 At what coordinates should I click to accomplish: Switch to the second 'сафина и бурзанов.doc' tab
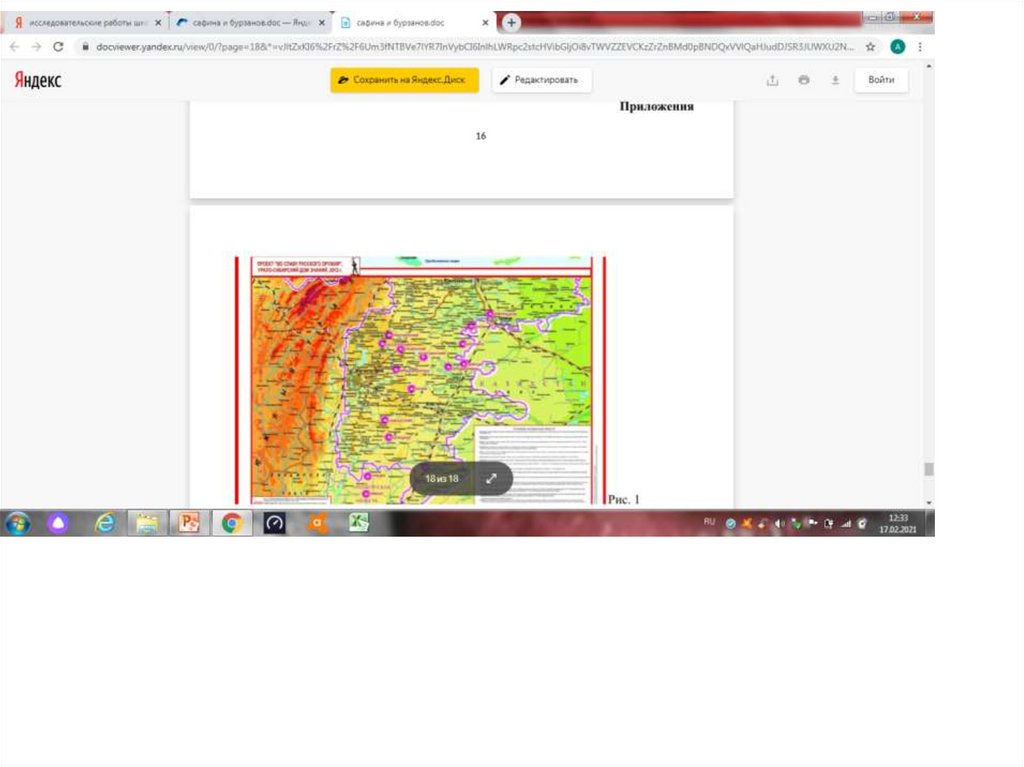coord(412,22)
